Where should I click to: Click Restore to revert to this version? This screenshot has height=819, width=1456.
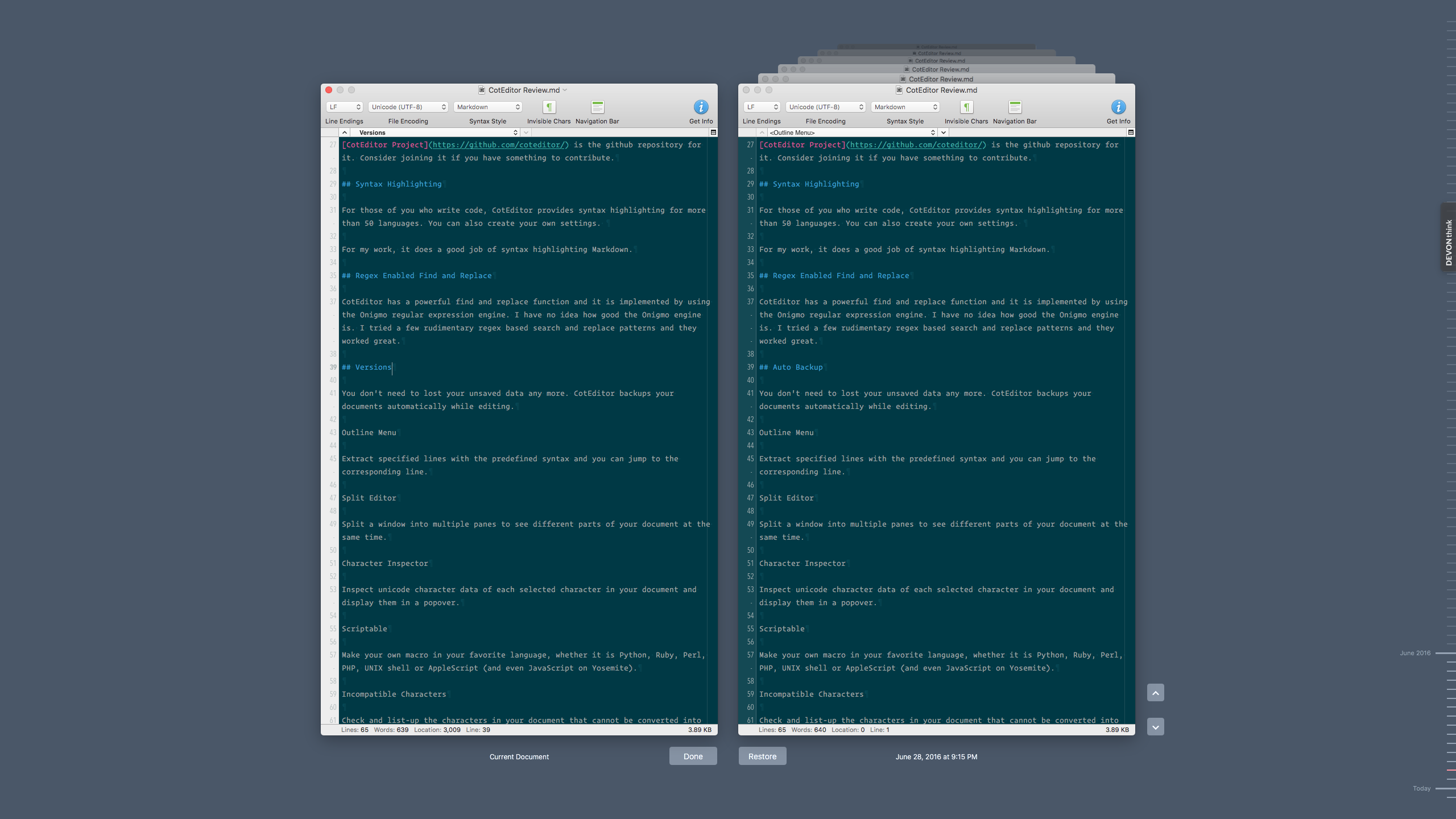(x=762, y=756)
